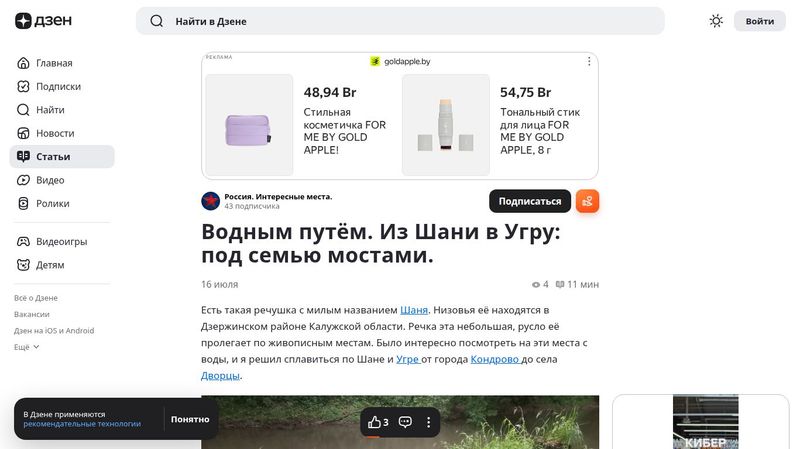The width and height of the screenshot is (800, 449).
Task: Expand the "Ещё" footer dropdown
Action: point(27,347)
